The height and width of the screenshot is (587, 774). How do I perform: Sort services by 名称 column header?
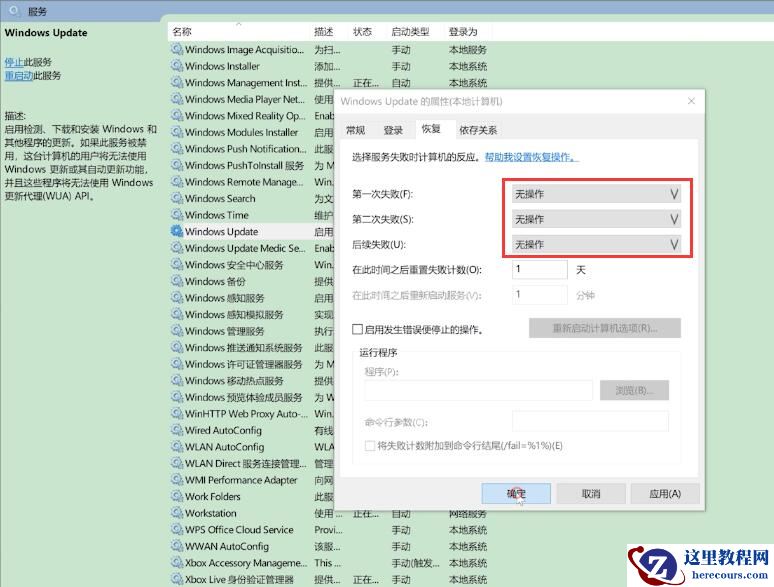point(239,32)
